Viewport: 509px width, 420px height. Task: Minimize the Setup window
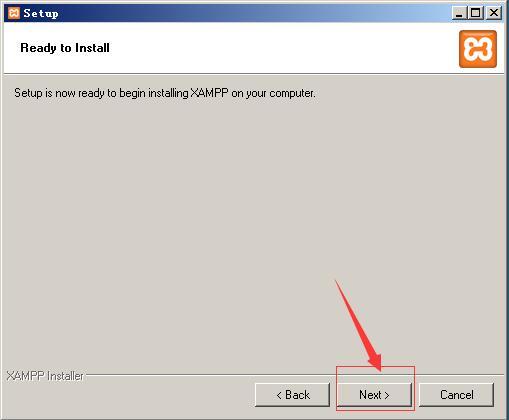point(459,13)
